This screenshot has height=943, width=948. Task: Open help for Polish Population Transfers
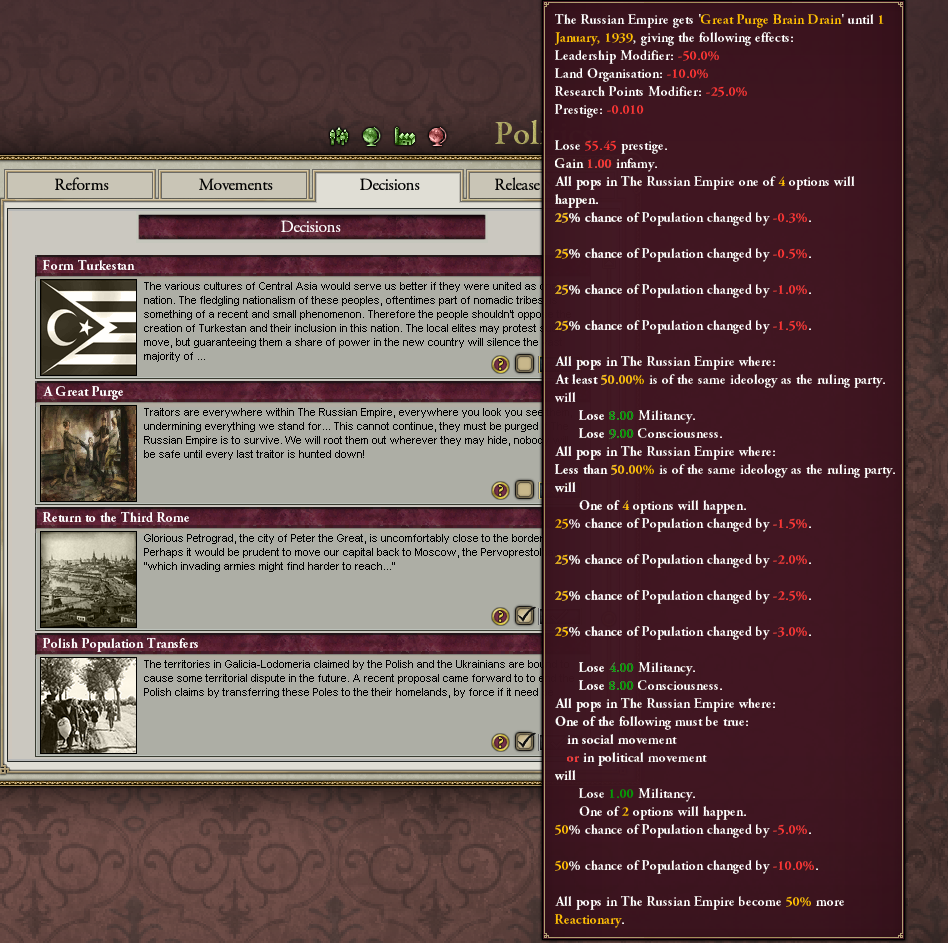[500, 742]
